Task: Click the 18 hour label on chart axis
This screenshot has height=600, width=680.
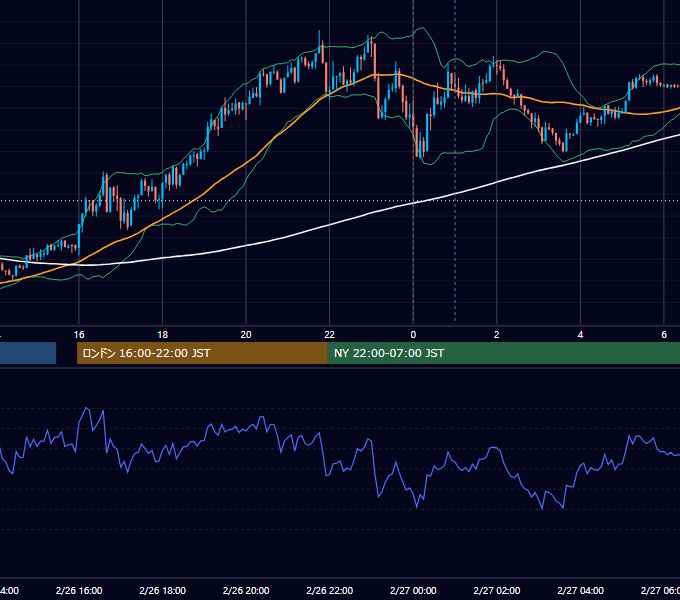Action: (x=163, y=335)
